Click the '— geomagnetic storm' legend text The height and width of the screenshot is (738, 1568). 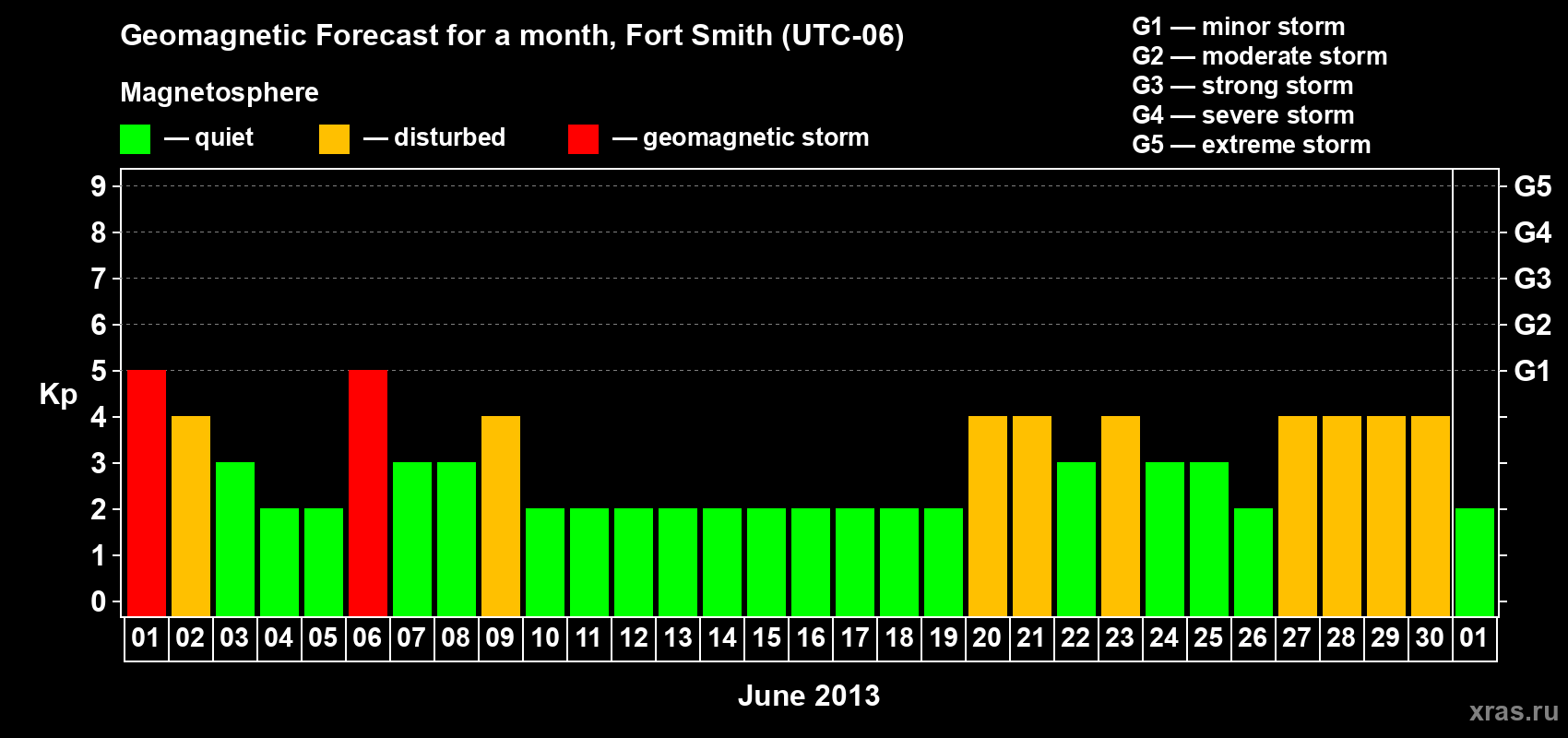pos(741,137)
